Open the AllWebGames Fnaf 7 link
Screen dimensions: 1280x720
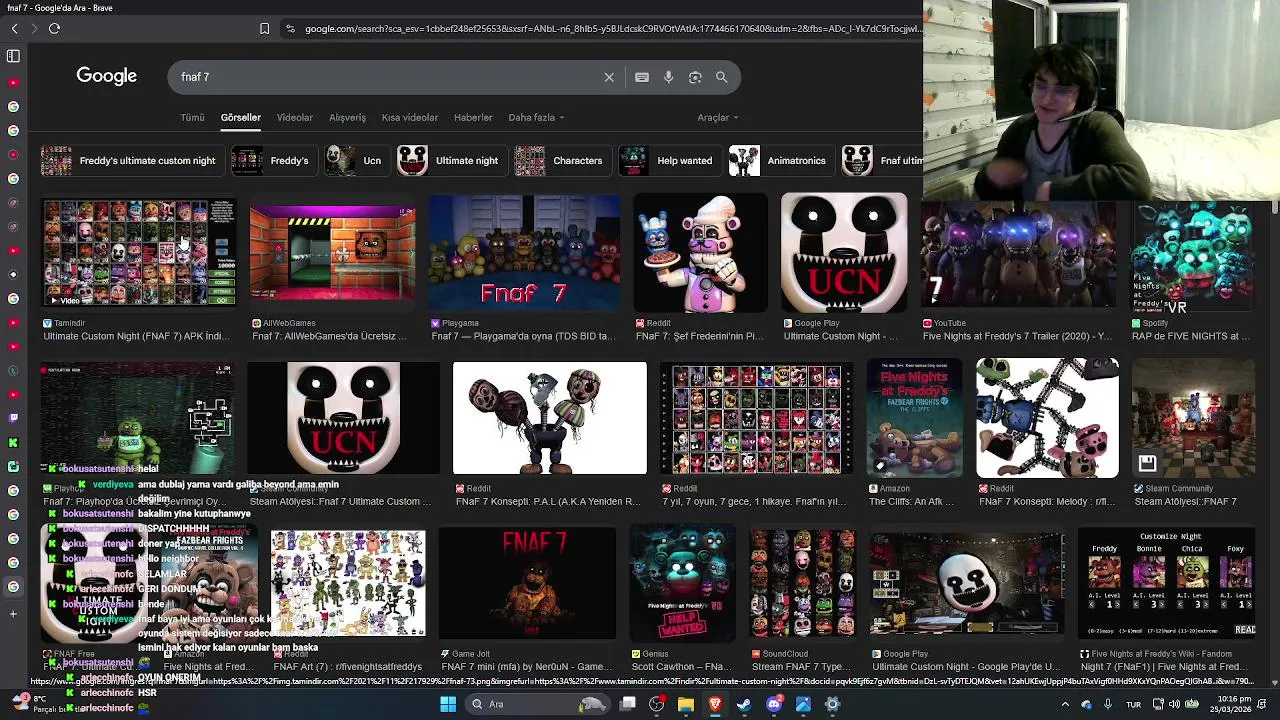point(329,336)
